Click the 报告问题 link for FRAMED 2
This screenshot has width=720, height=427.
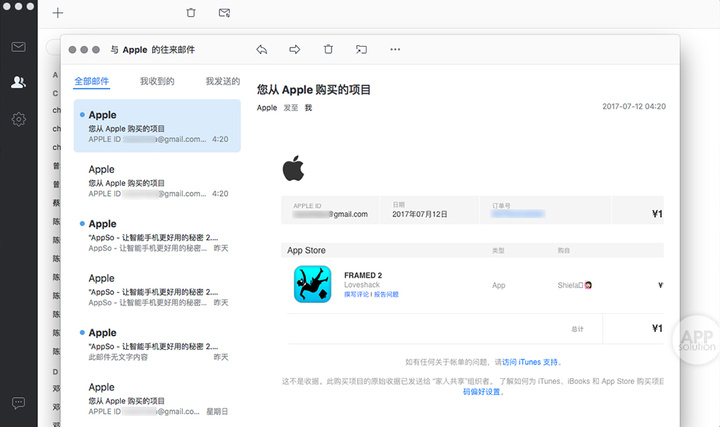point(386,294)
